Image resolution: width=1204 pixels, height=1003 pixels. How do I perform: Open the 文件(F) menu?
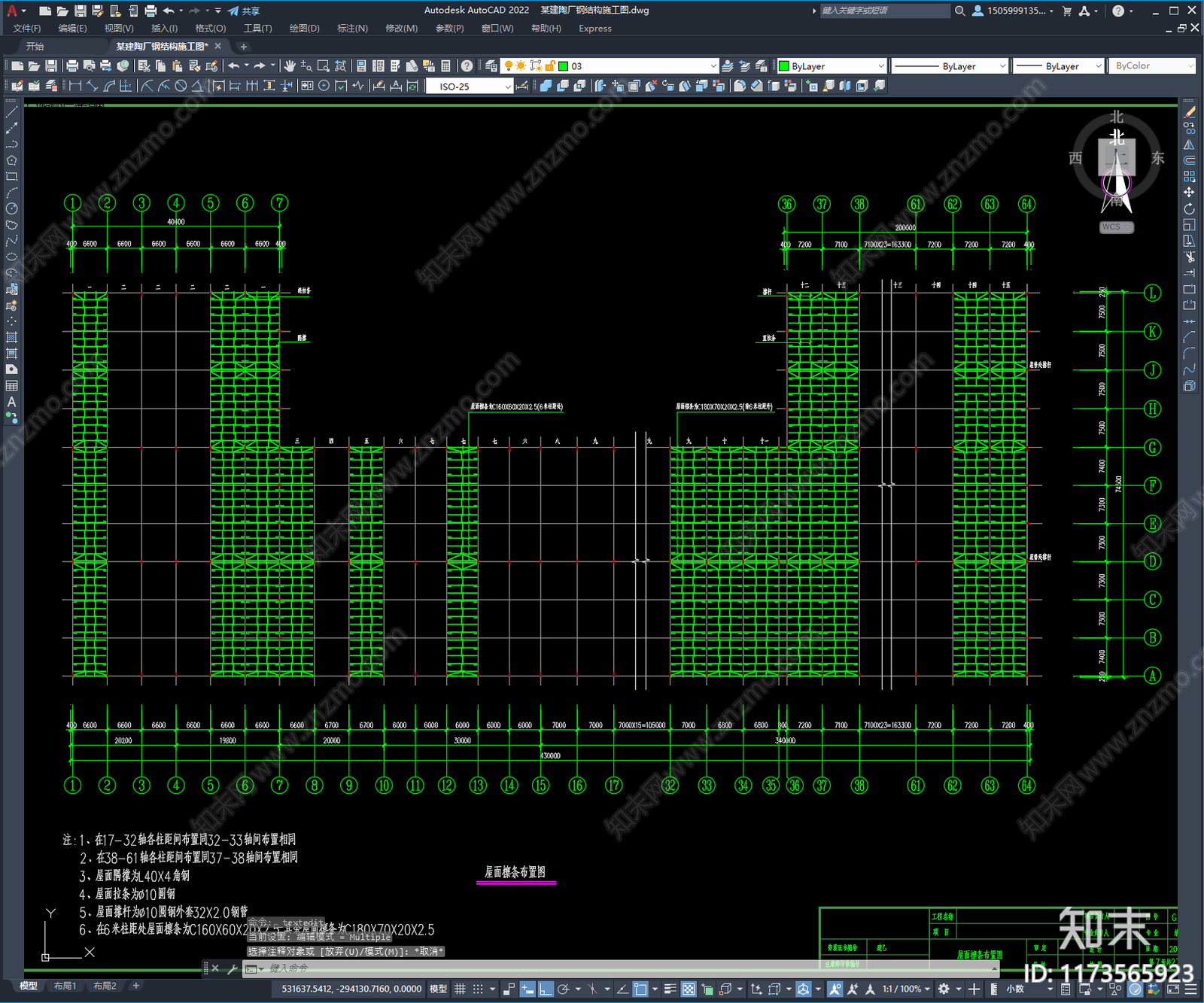pos(26,29)
